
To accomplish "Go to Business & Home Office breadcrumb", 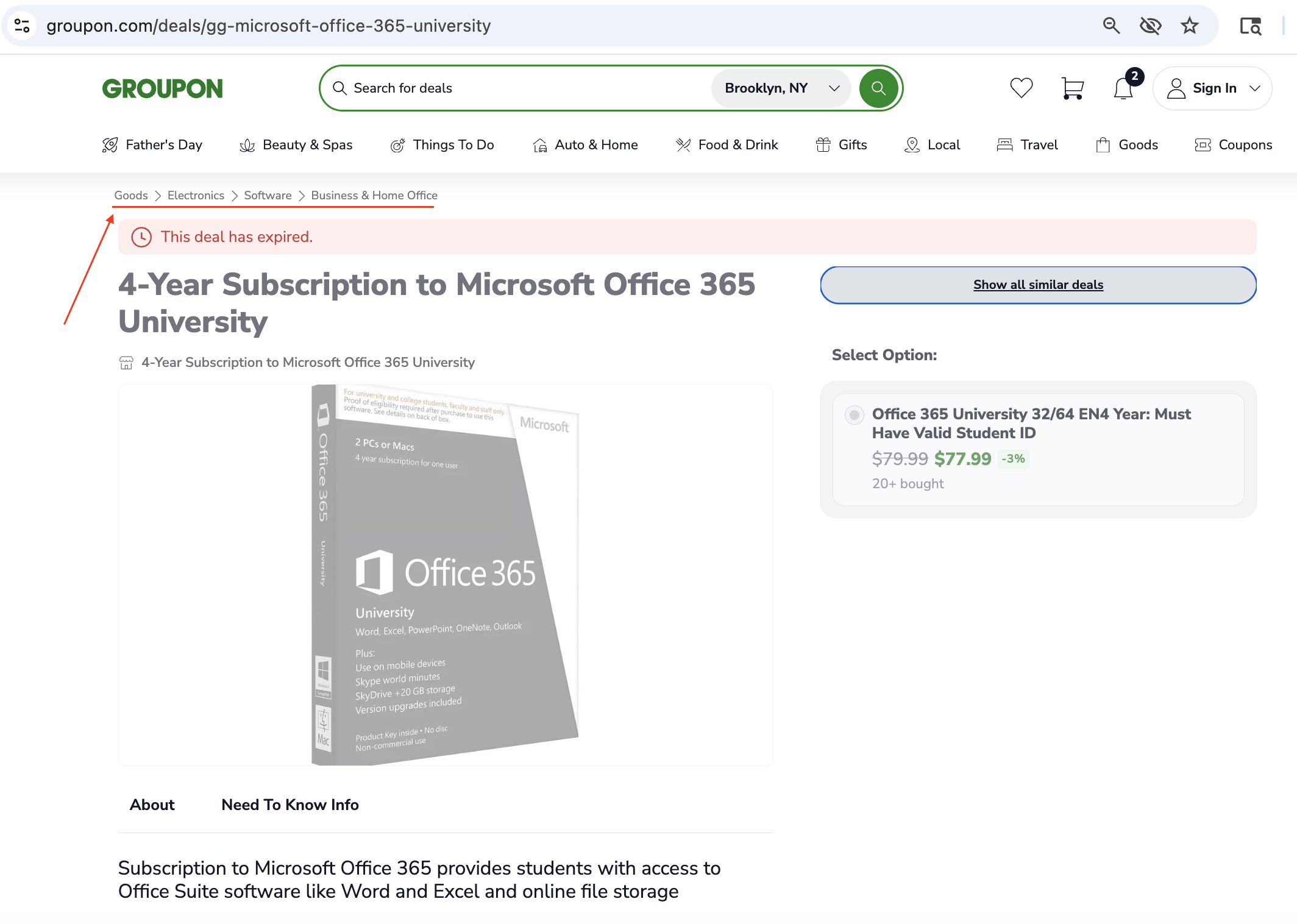I will (x=374, y=196).
